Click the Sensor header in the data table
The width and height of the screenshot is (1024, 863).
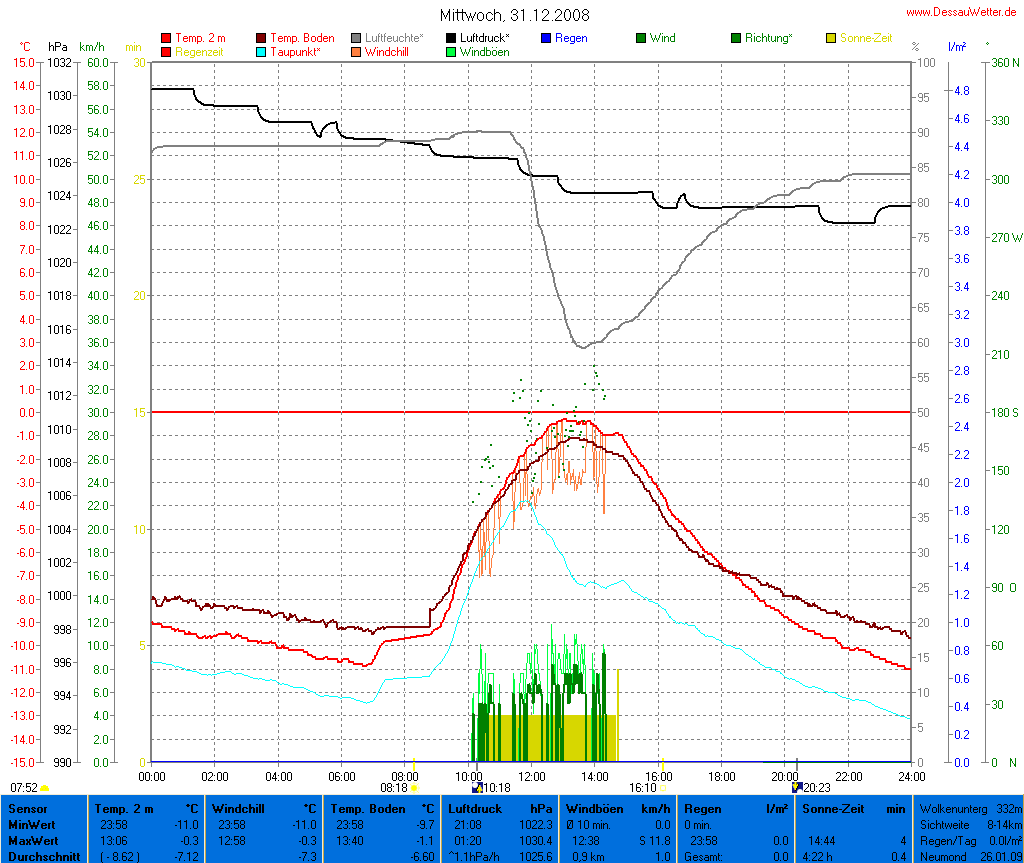coord(27,808)
